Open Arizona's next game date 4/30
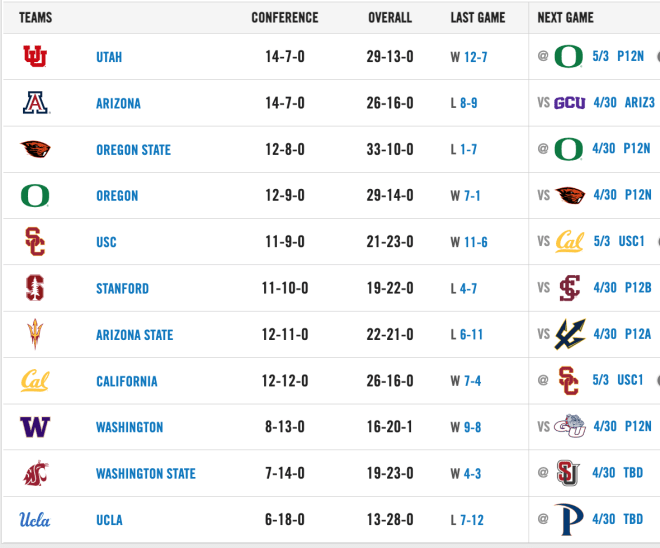This screenshot has height=548, width=660. click(x=605, y=102)
